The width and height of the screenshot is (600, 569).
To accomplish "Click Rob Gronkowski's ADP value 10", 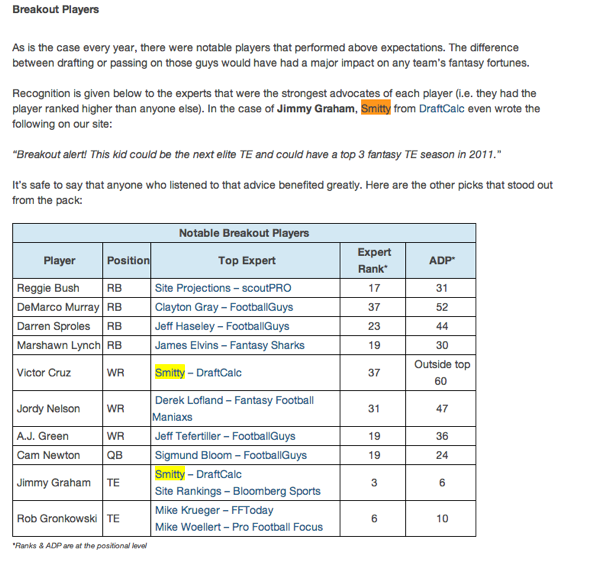I will click(442, 519).
